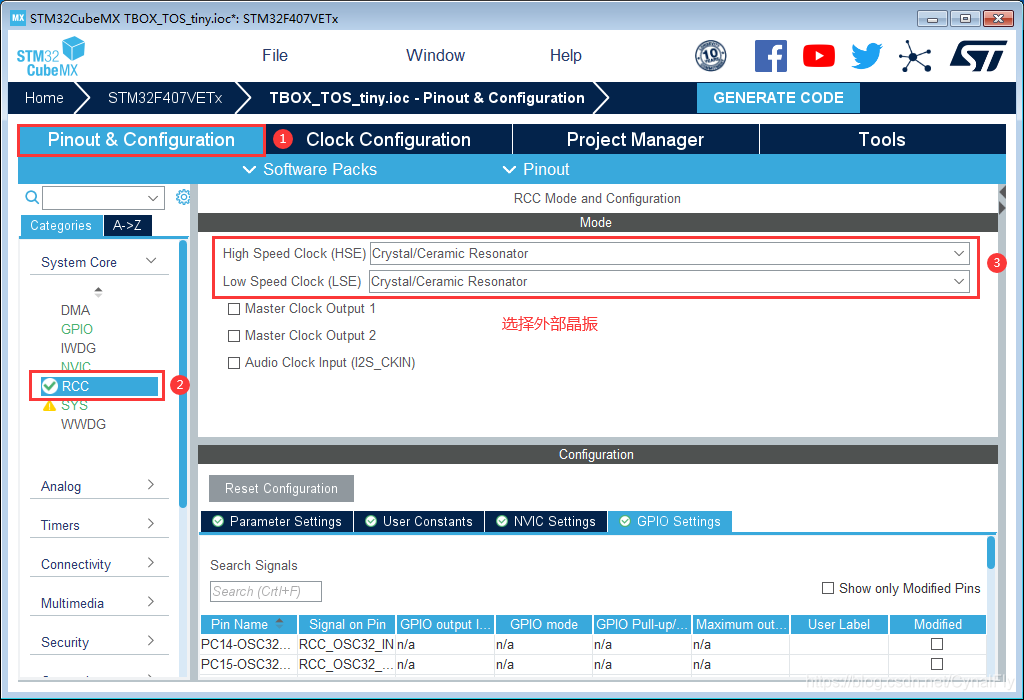Toggle Show only Modified Pins checkbox
This screenshot has height=700, width=1024.
coord(827,588)
